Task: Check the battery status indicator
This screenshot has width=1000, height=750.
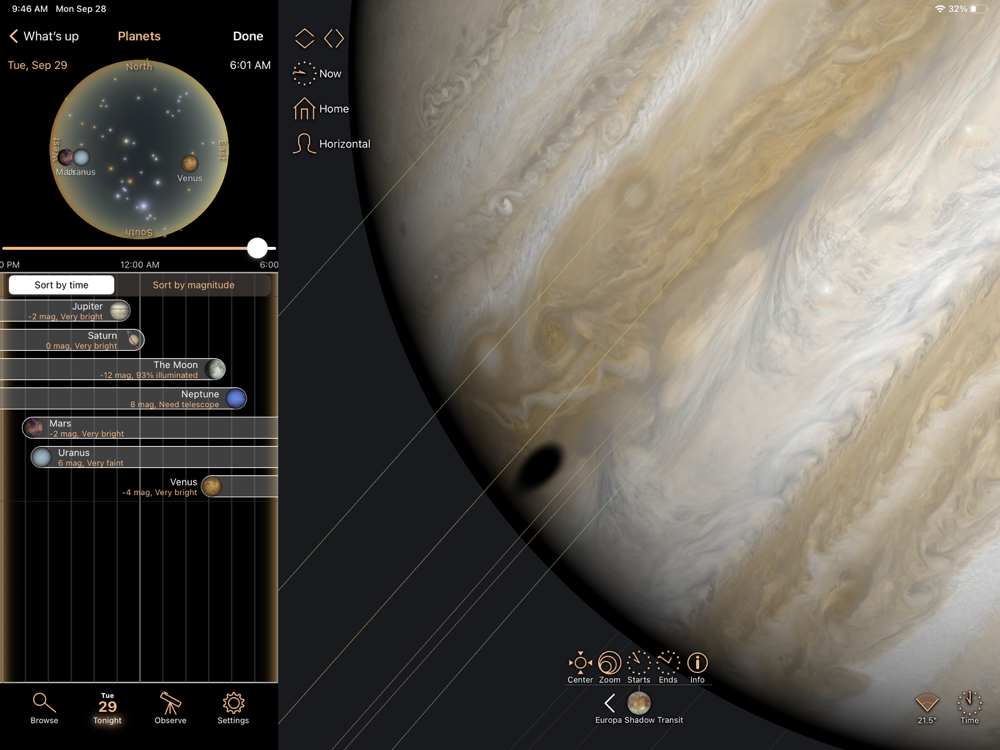Action: [x=979, y=9]
